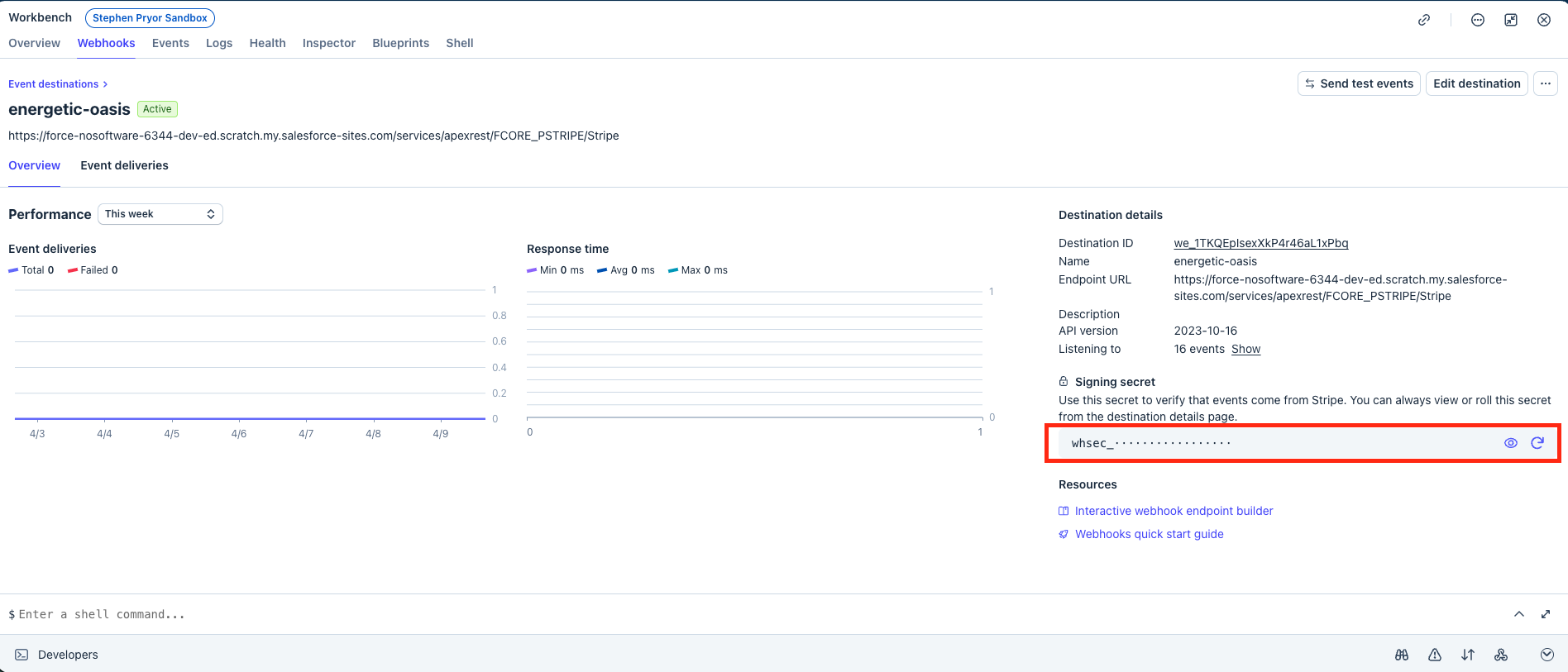Click the Developers label in bottom bar

coord(68,655)
